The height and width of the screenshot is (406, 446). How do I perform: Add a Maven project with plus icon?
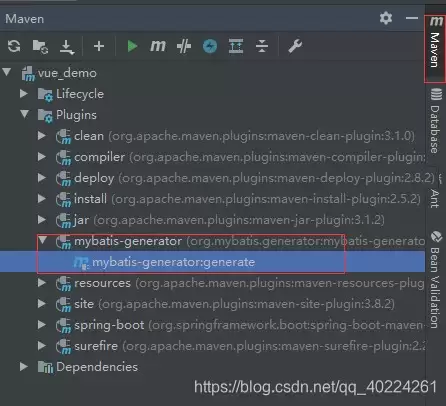pos(99,46)
